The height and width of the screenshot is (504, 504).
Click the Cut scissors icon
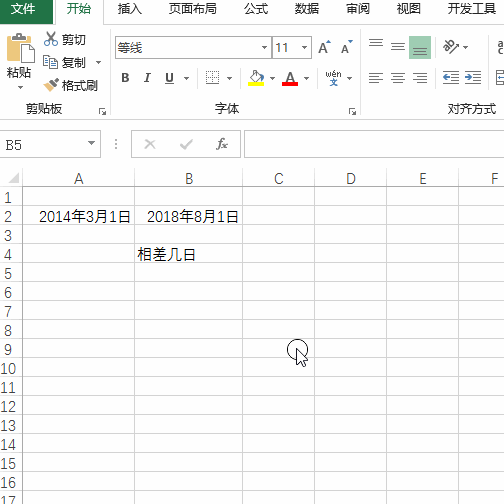coord(51,39)
